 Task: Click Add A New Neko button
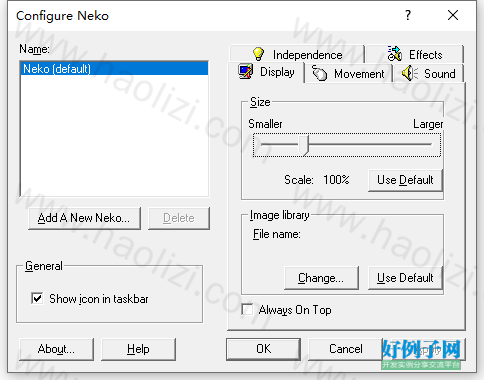click(84, 218)
